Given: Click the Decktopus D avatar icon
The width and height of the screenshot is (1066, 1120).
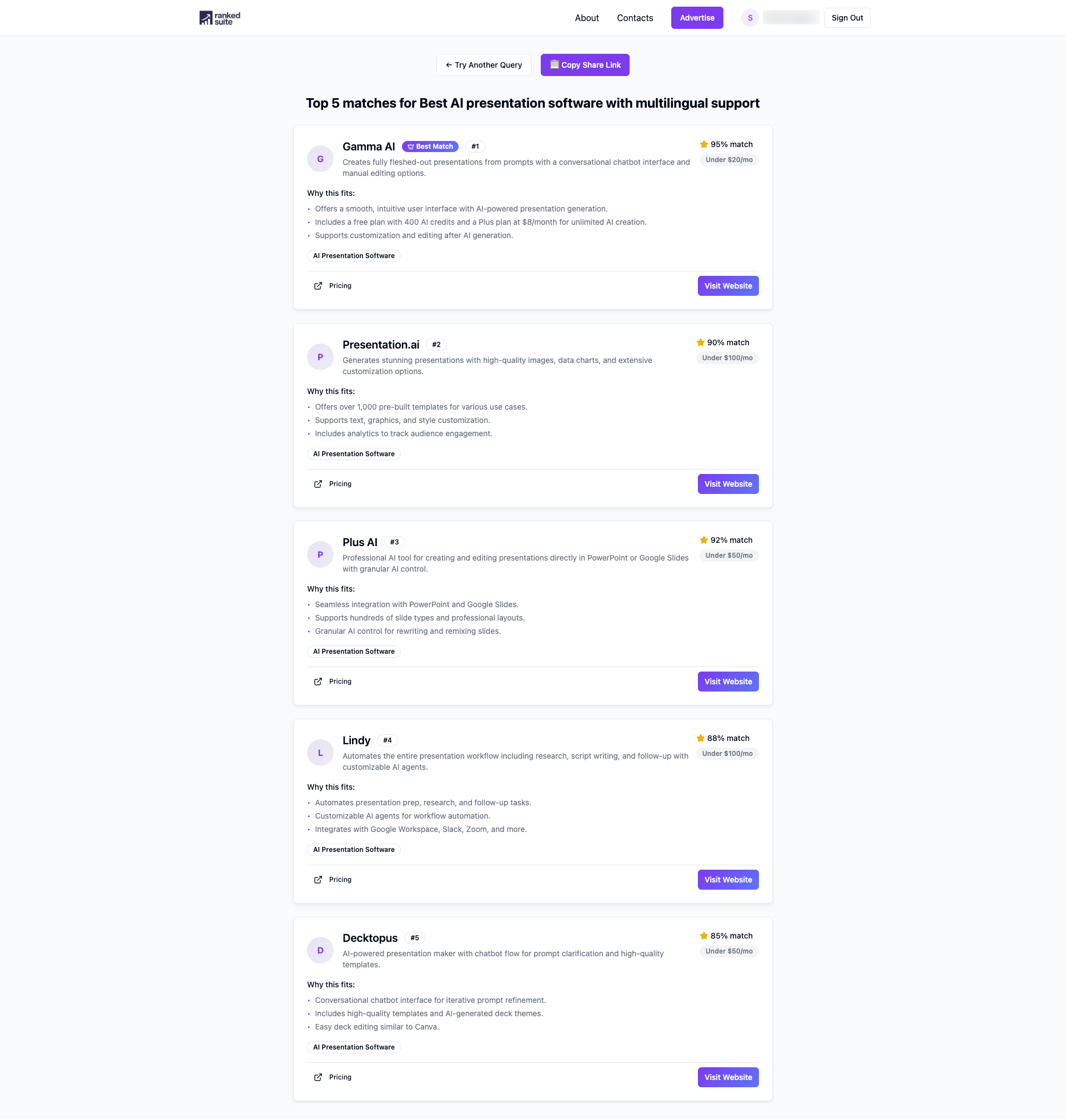Looking at the screenshot, I should click(320, 950).
